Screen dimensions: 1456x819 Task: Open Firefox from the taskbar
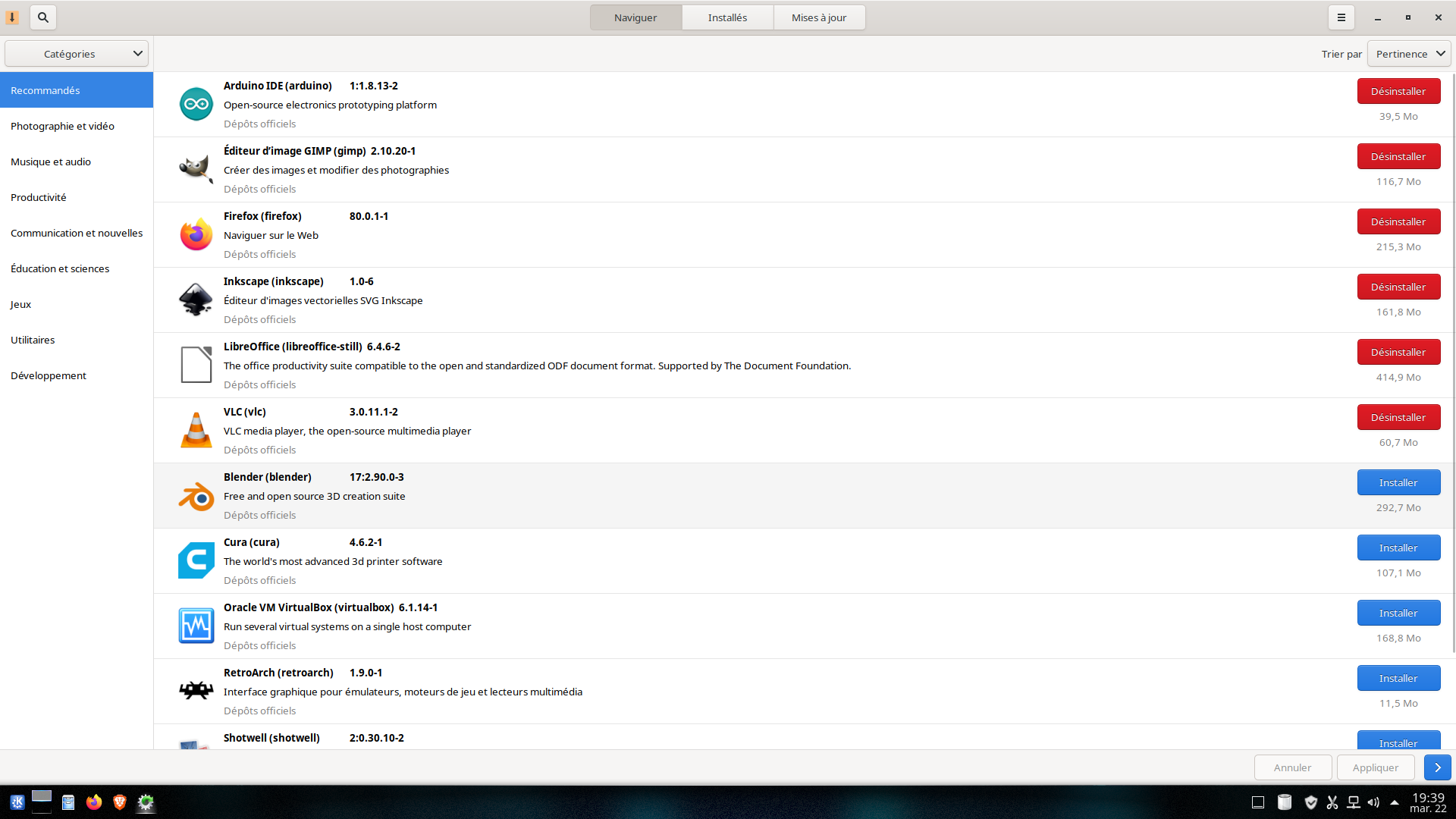click(x=94, y=802)
